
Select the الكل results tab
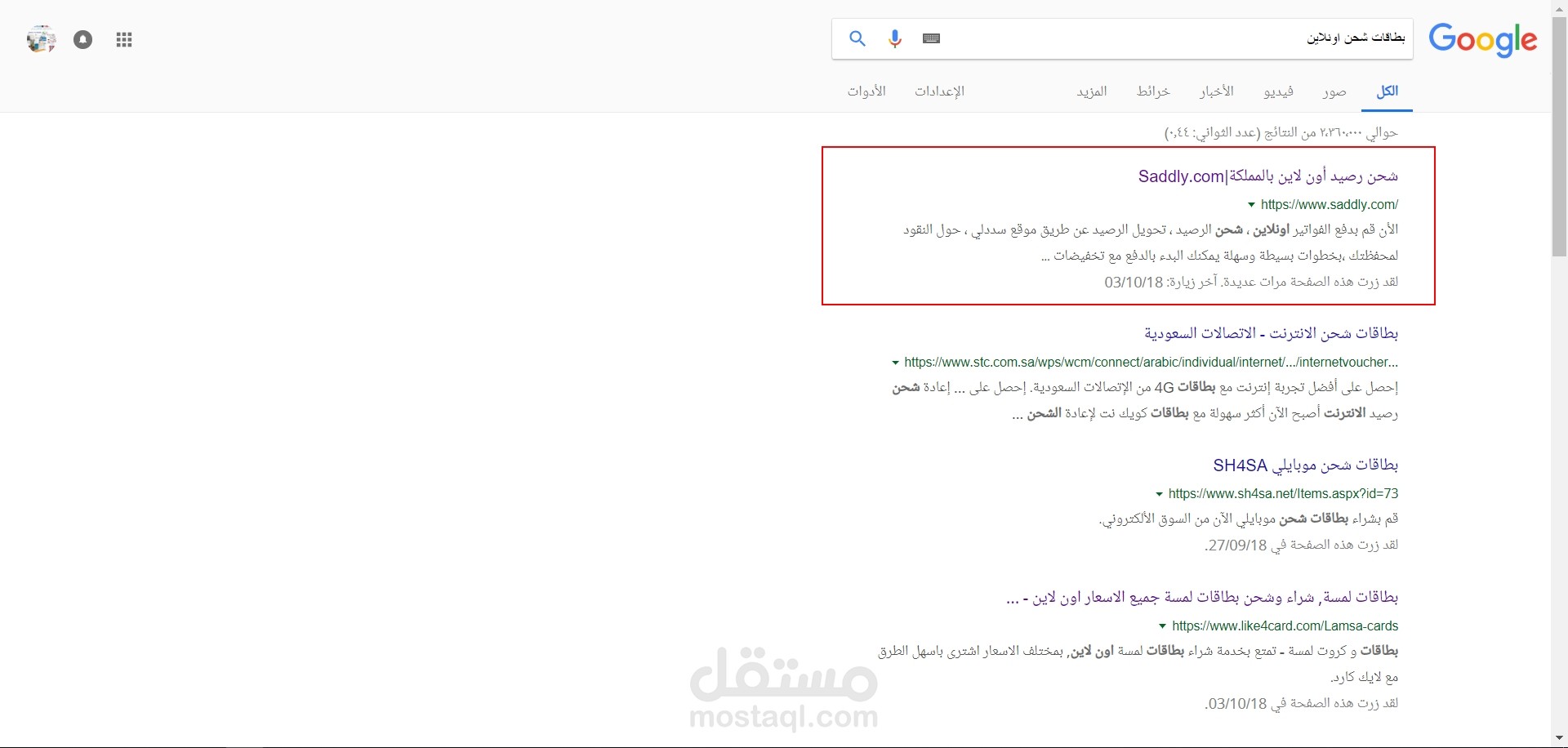pyautogui.click(x=1387, y=91)
